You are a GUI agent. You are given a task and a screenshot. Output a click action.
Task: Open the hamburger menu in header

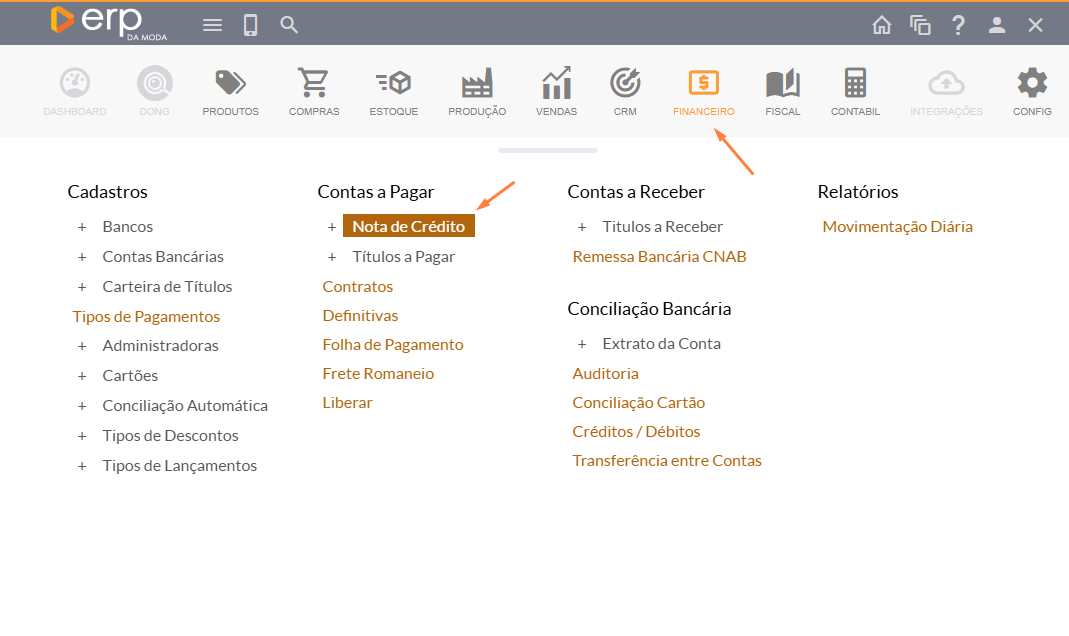click(x=212, y=25)
